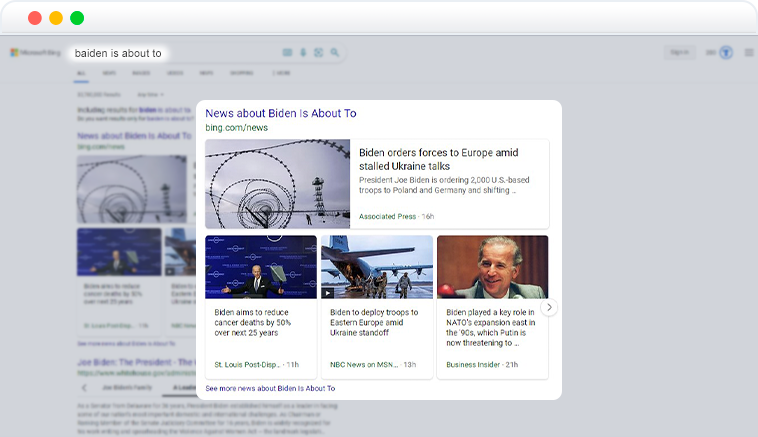Switch to the MAPS search tab
758x437 pixels.
(206, 73)
